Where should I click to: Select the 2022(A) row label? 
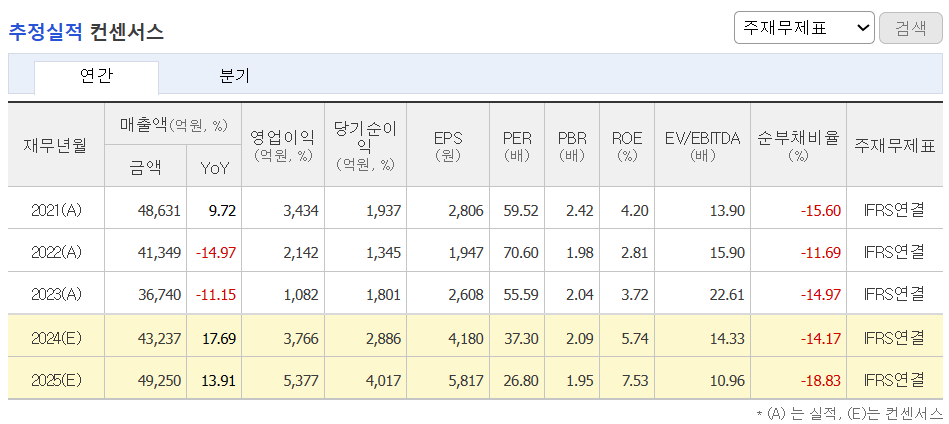[x=56, y=252]
